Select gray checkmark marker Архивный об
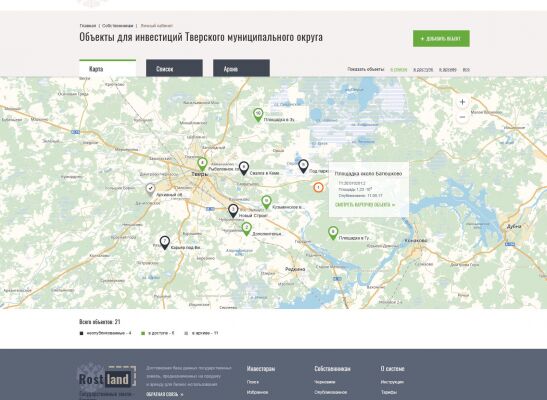 pos(150,189)
